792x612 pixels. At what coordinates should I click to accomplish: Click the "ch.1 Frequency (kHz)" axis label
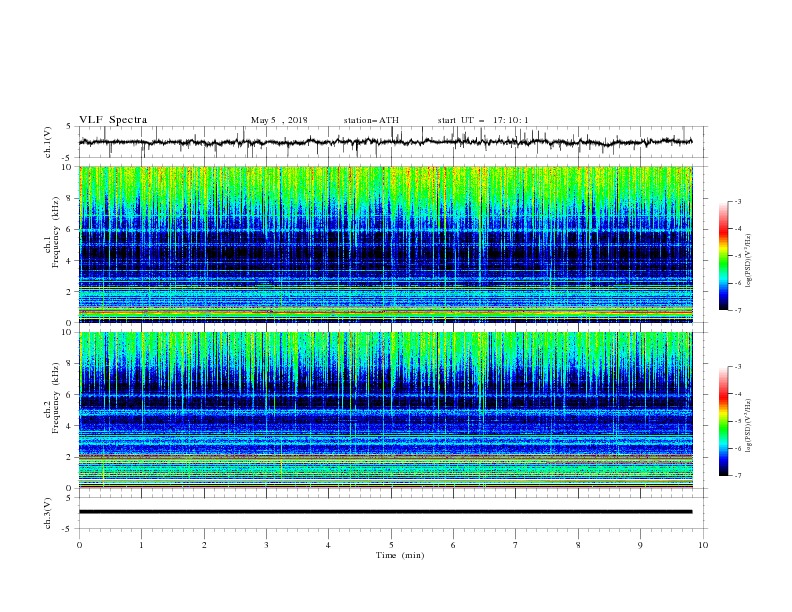click(x=52, y=233)
